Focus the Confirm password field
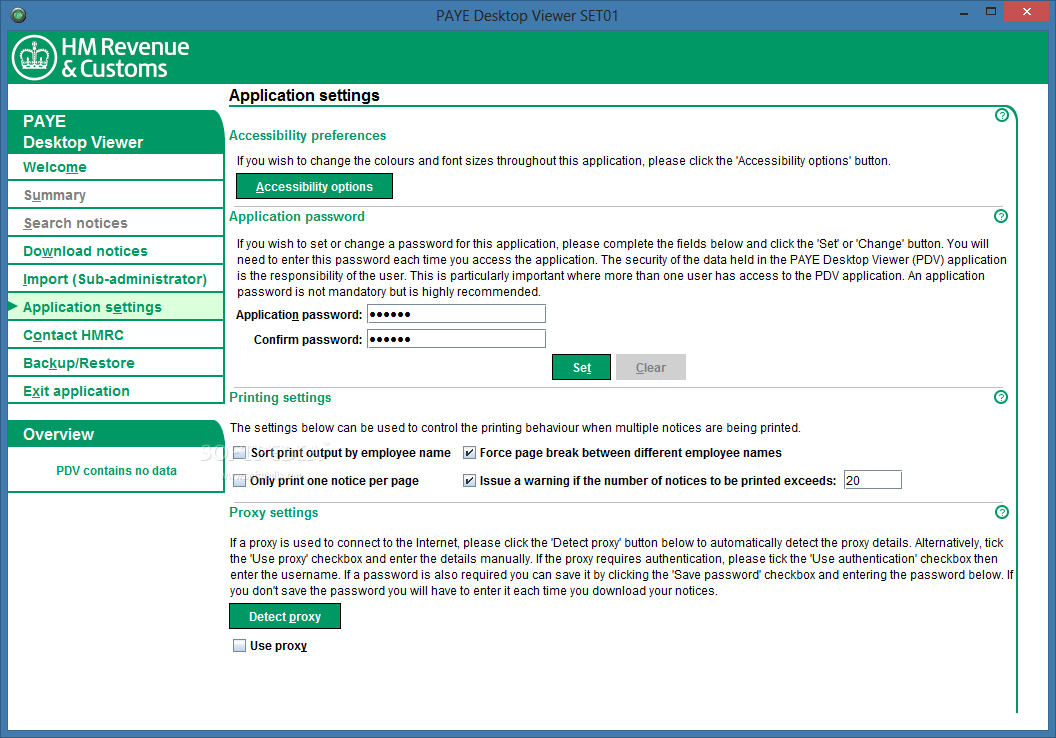The height and width of the screenshot is (738, 1056). pos(456,339)
